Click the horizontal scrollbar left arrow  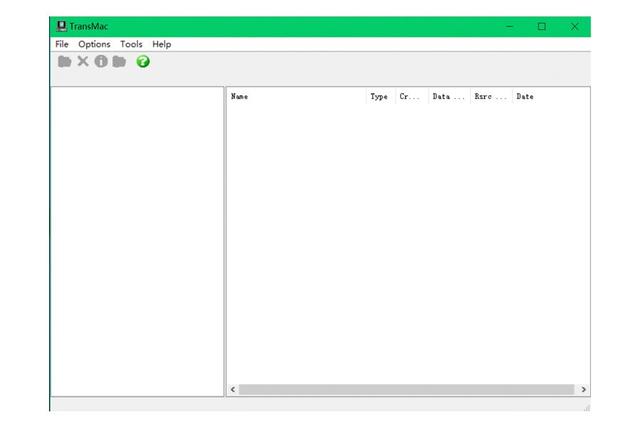233,389
